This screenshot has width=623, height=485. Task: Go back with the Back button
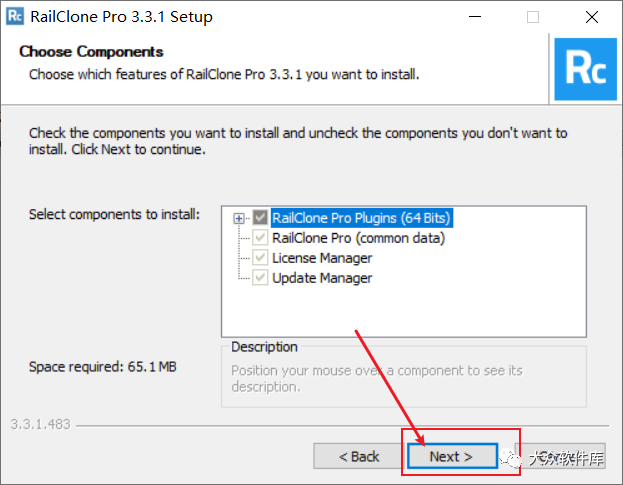pyautogui.click(x=359, y=457)
